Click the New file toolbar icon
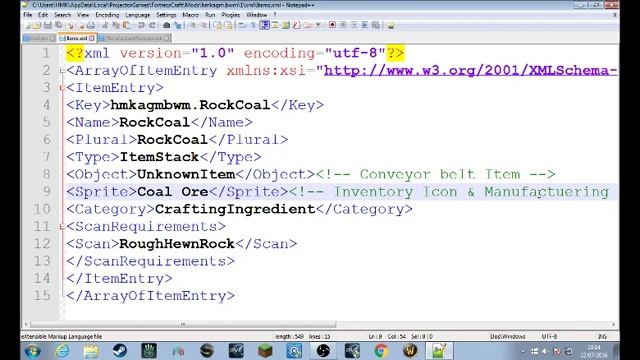 pyautogui.click(x=27, y=25)
